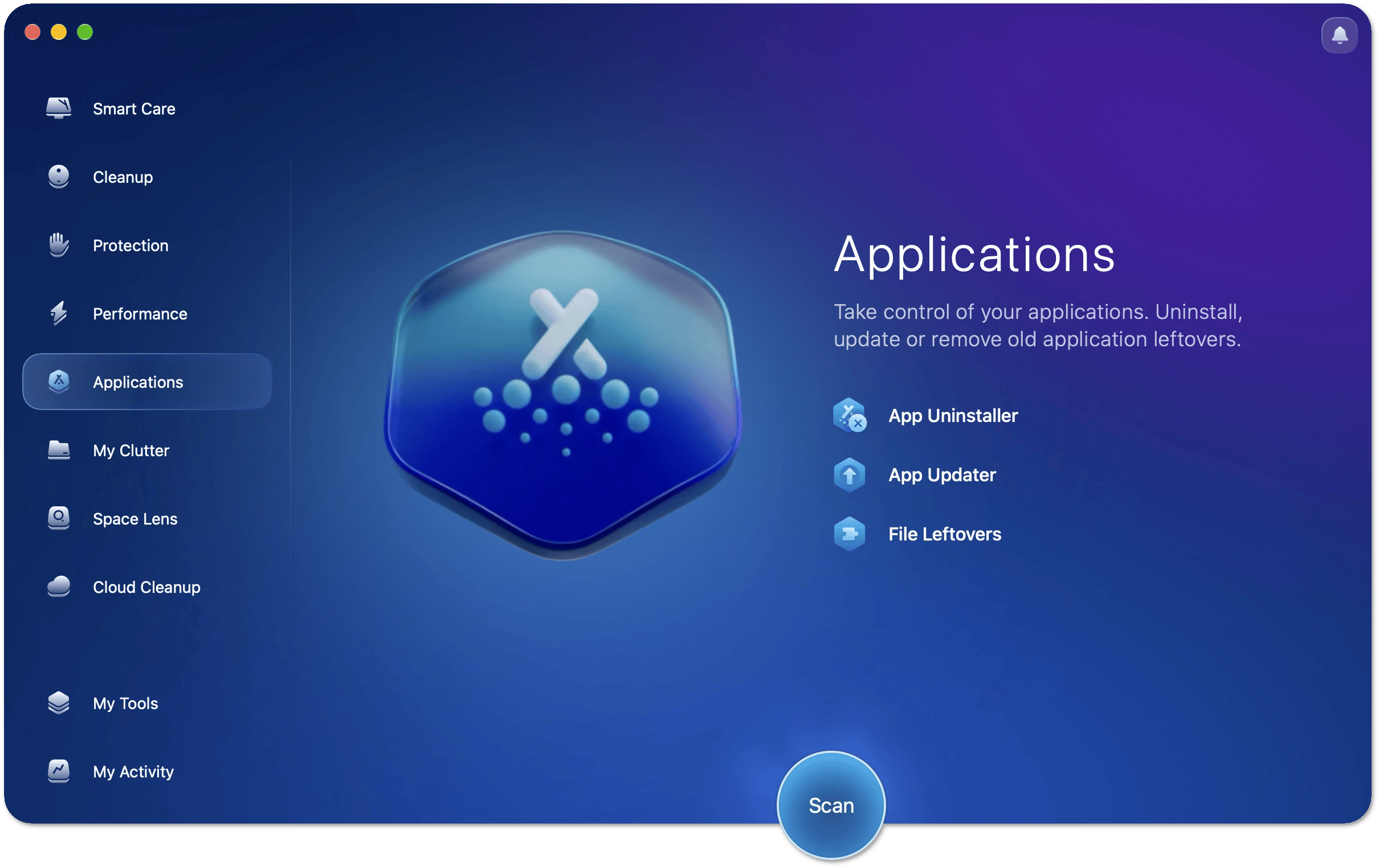This screenshot has width=1379, height=868.
Task: Go to Space Lens label
Action: (135, 518)
